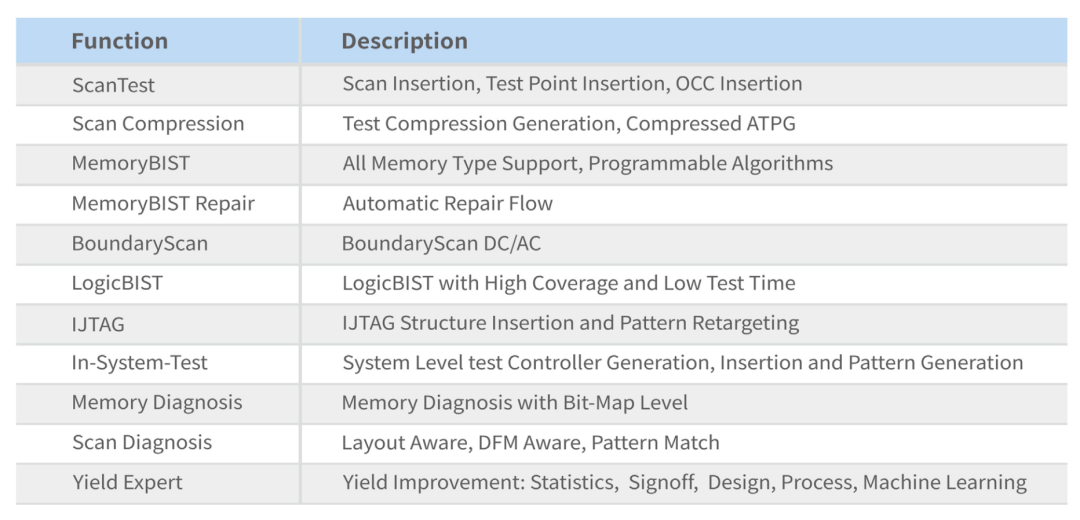Click the Memory Diagnosis function label
This screenshot has height=520, width=1080.
coord(157,403)
